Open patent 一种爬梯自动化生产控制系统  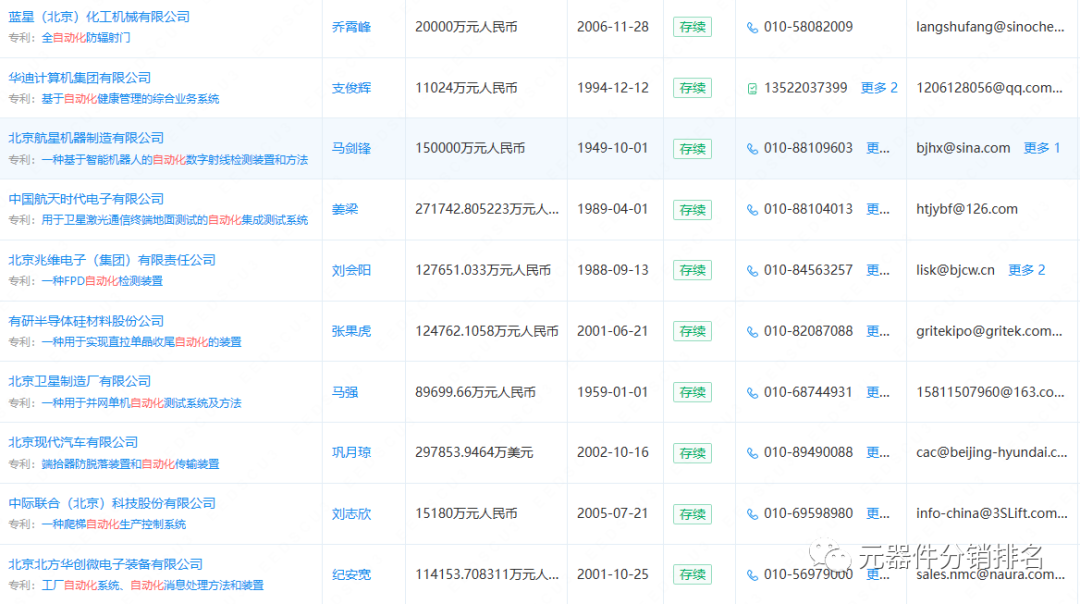[114, 524]
